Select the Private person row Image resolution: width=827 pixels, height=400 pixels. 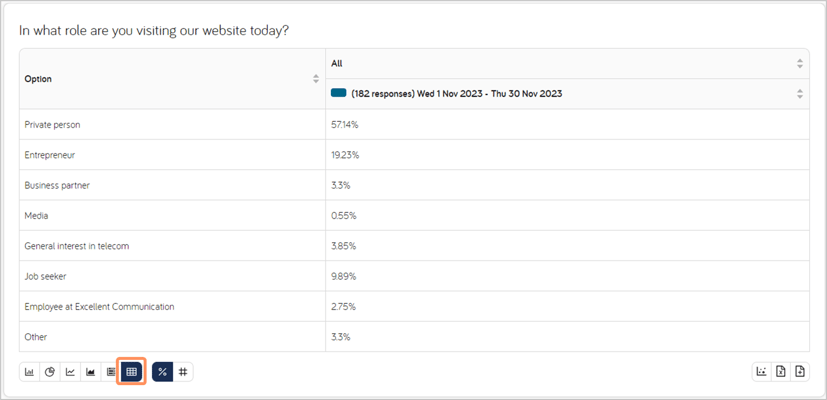(414, 125)
